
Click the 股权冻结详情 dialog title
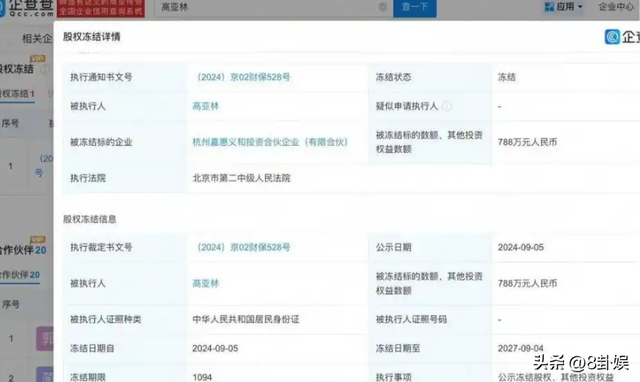click(91, 37)
